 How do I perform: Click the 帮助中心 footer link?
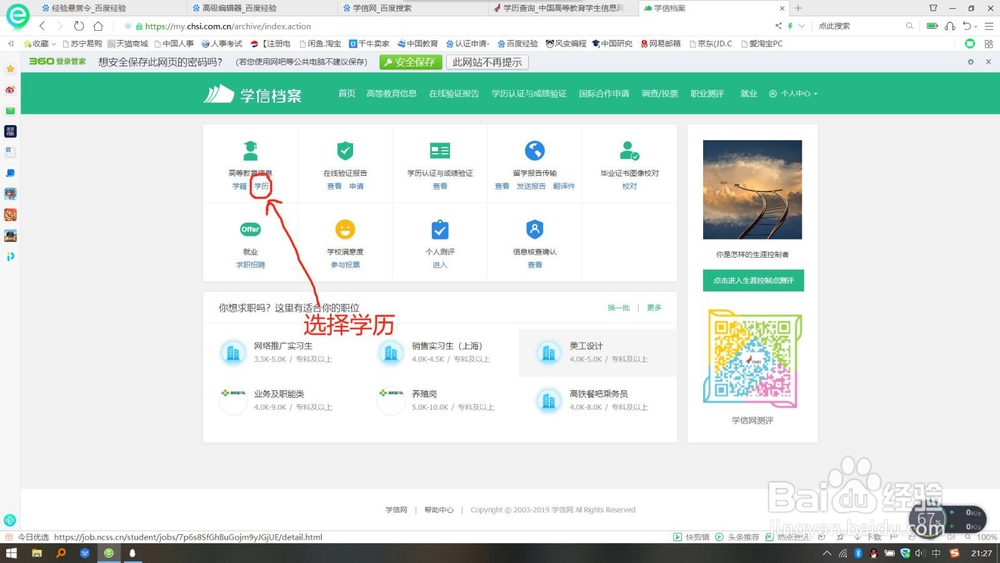point(439,509)
